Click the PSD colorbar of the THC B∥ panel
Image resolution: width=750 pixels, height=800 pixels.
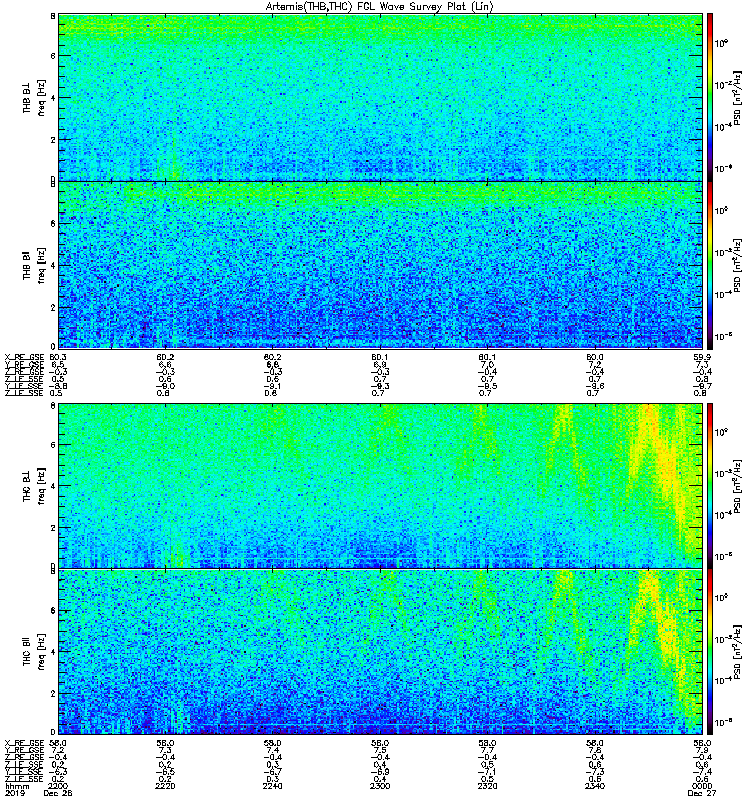coord(709,652)
